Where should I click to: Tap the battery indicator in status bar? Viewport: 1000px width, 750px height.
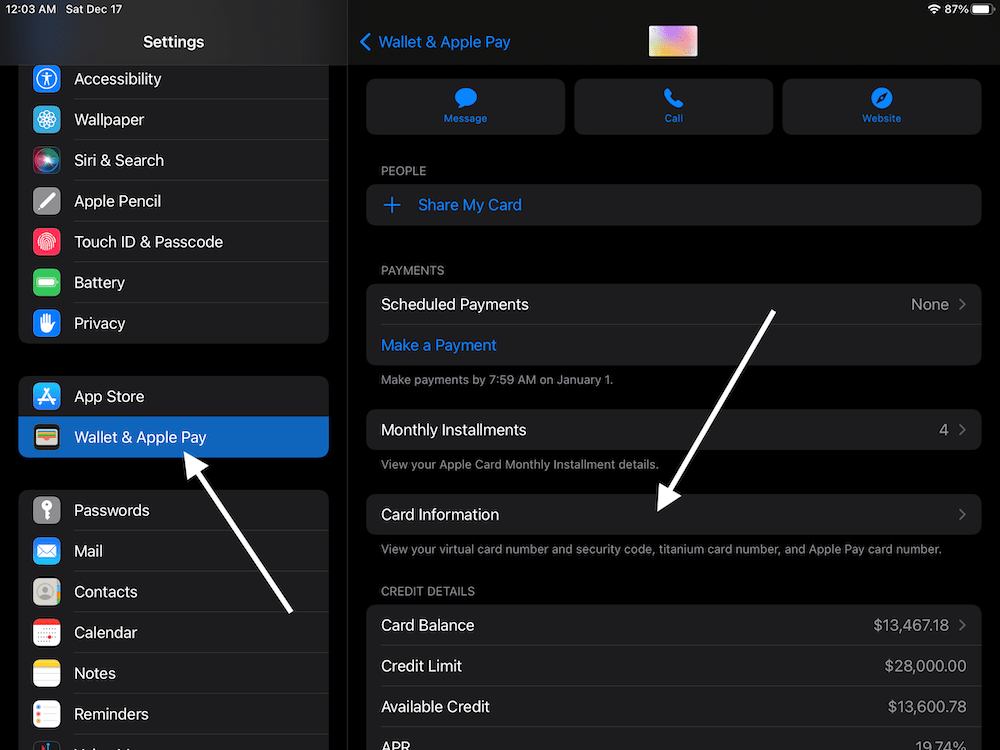point(983,9)
